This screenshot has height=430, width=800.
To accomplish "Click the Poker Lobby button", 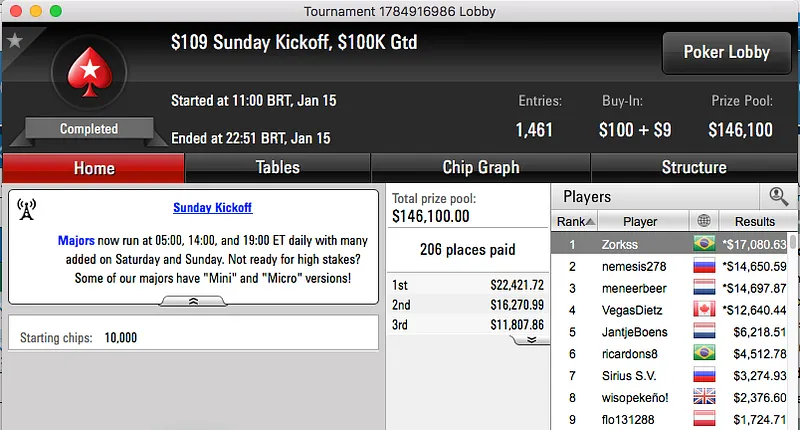I will pos(726,52).
